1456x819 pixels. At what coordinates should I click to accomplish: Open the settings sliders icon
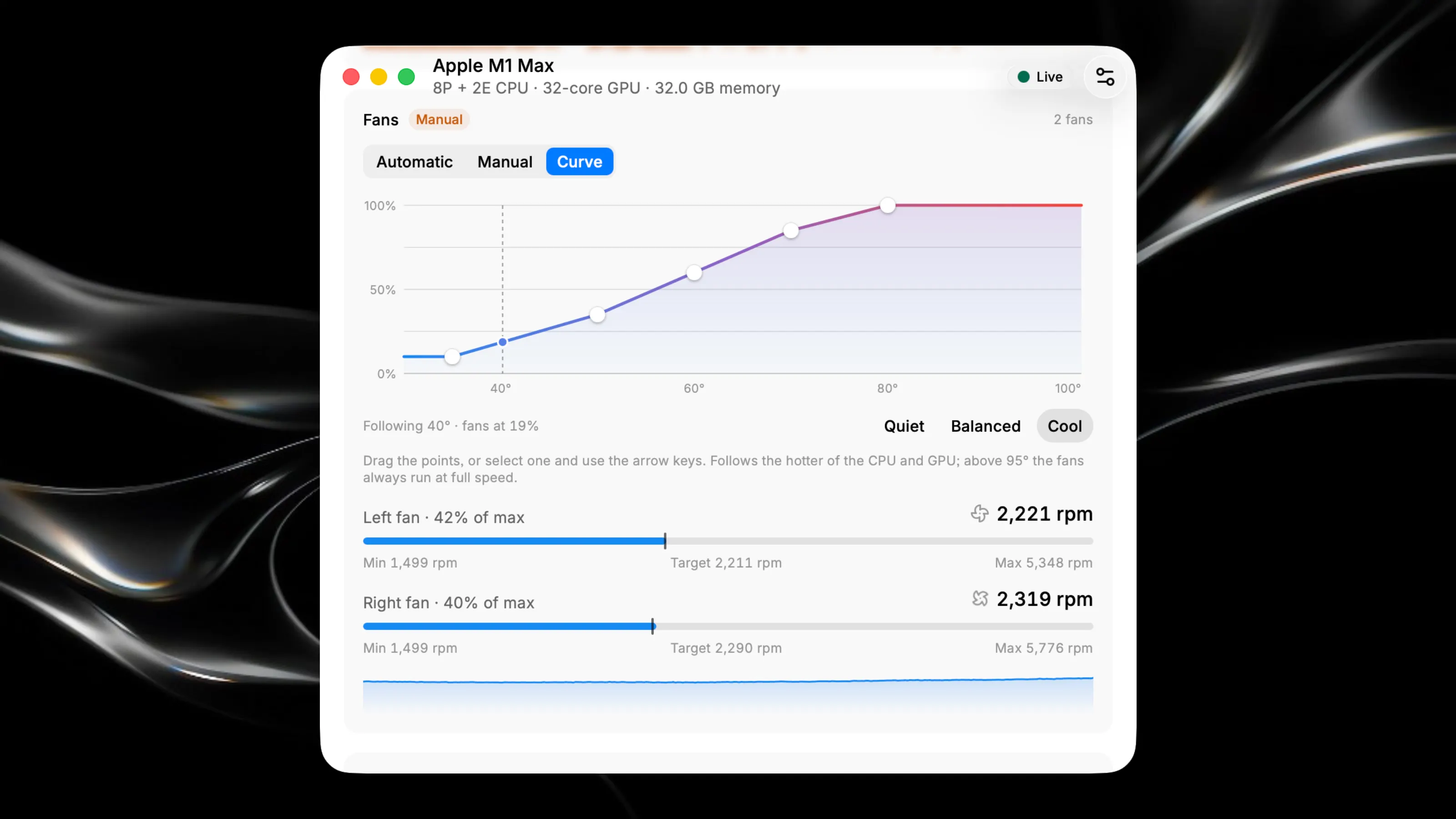(1104, 77)
